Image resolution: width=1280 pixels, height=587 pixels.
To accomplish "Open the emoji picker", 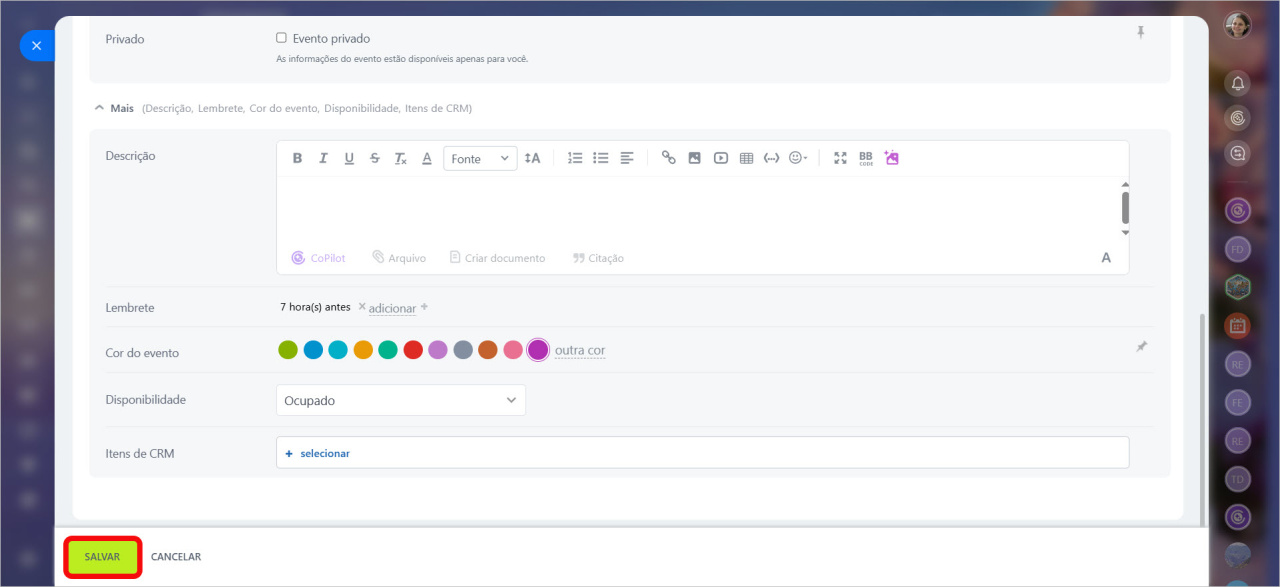I will tap(798, 158).
